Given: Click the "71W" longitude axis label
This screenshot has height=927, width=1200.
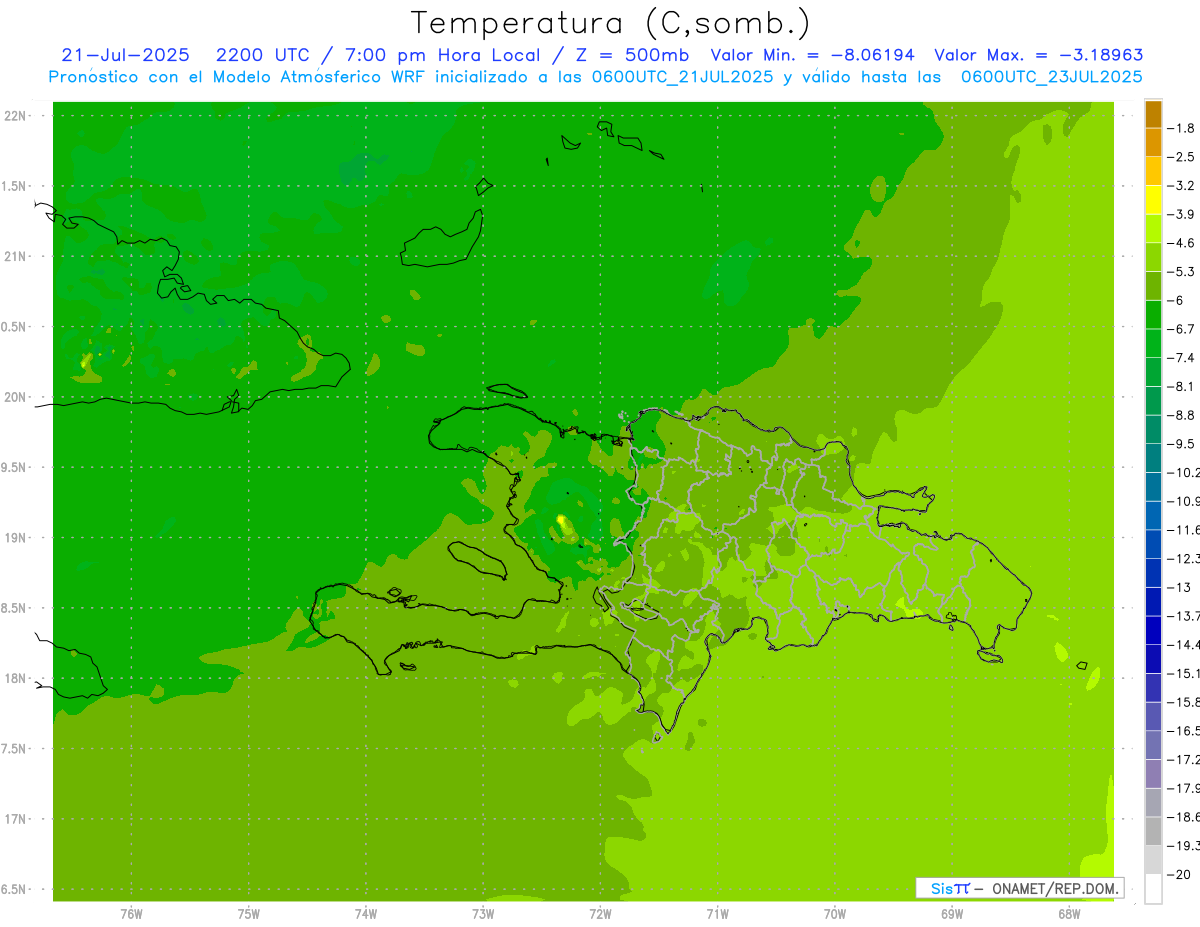Looking at the screenshot, I should (717, 914).
